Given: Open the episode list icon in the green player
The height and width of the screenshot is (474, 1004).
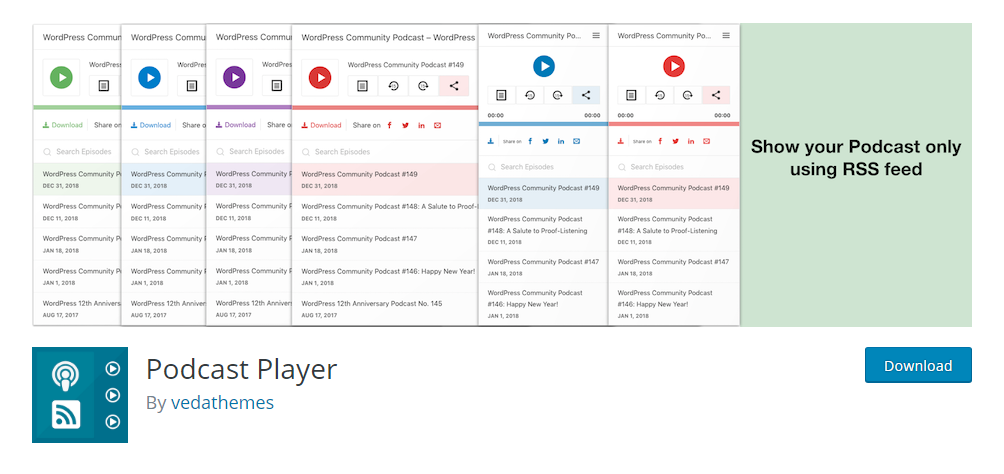Looking at the screenshot, I should pyautogui.click(x=104, y=86).
